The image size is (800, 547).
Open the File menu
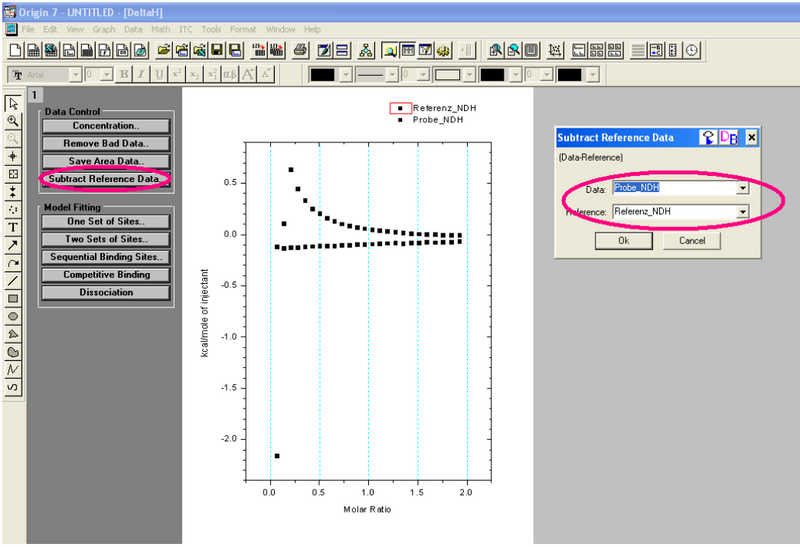tap(28, 29)
